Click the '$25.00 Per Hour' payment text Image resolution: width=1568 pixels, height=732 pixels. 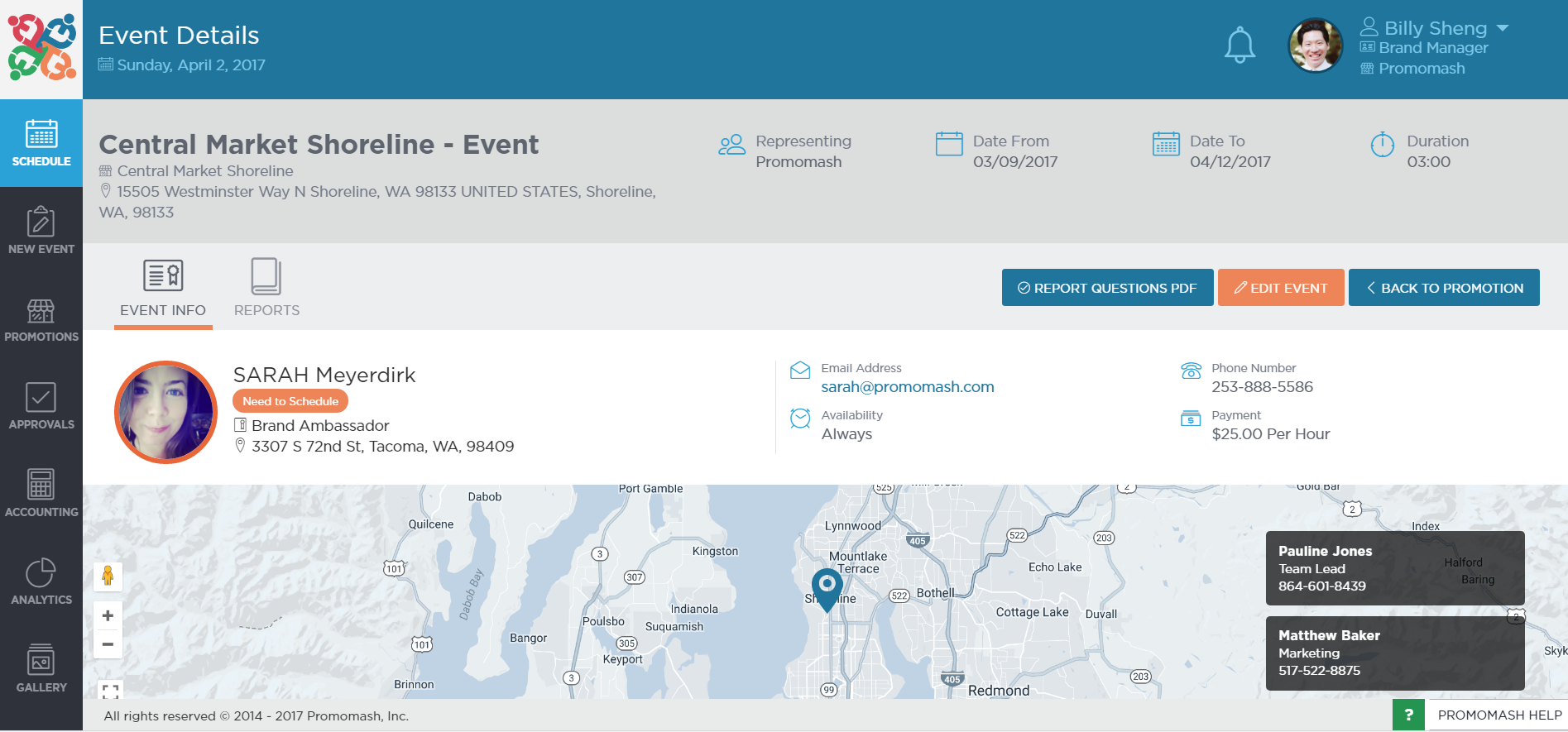click(x=1271, y=434)
